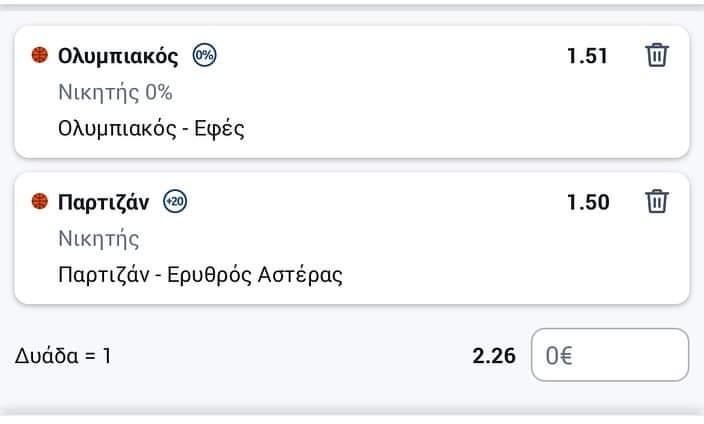Viewport: 704px width, 424px height.
Task: Click the Νικητής 0% market label
Action: [115, 93]
